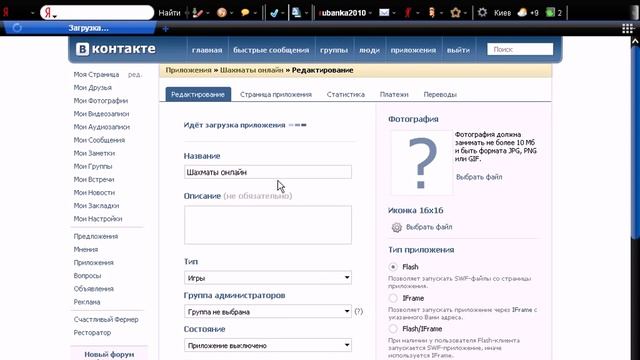
Task: Open приложения in header menu
Action: tap(413, 50)
